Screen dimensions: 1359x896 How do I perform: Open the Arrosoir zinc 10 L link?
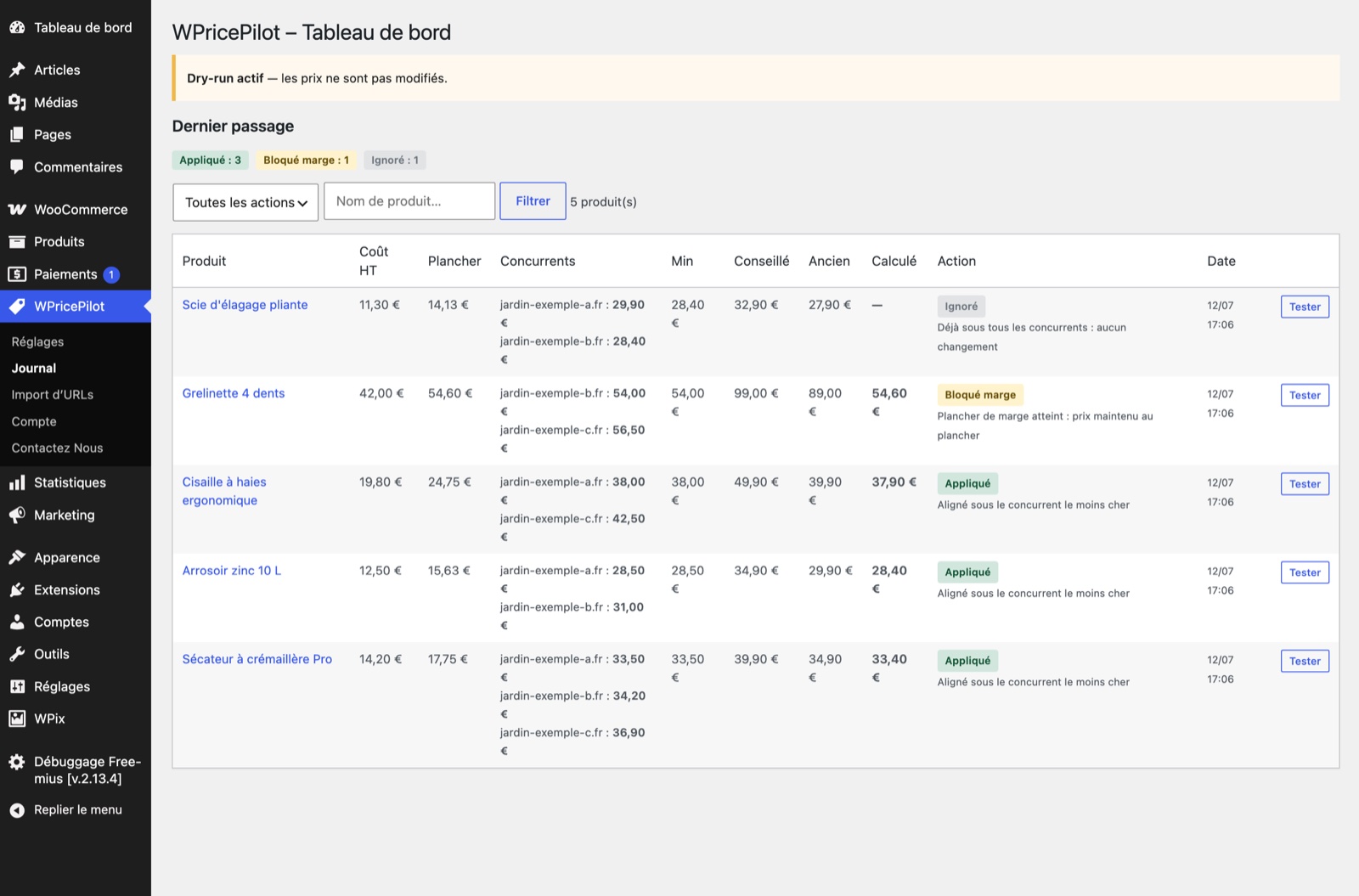point(231,571)
